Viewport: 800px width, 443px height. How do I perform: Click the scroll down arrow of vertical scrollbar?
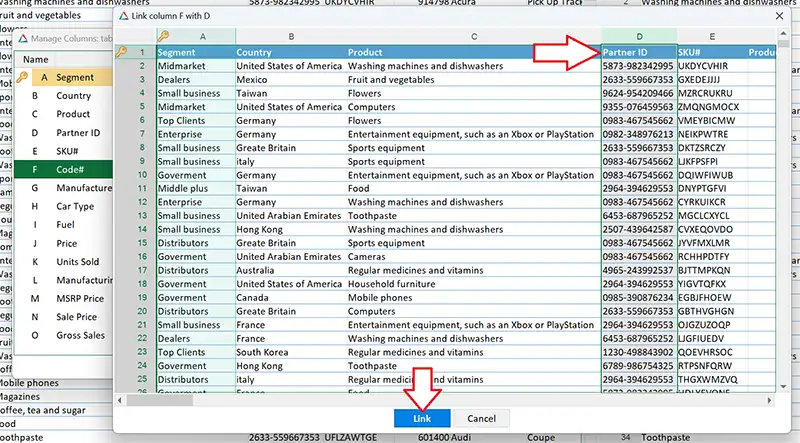(783, 387)
